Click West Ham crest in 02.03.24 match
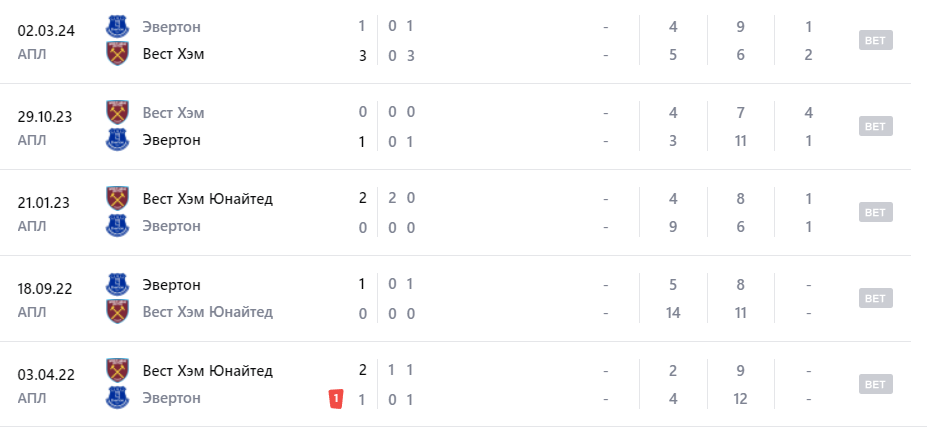 pyautogui.click(x=118, y=54)
